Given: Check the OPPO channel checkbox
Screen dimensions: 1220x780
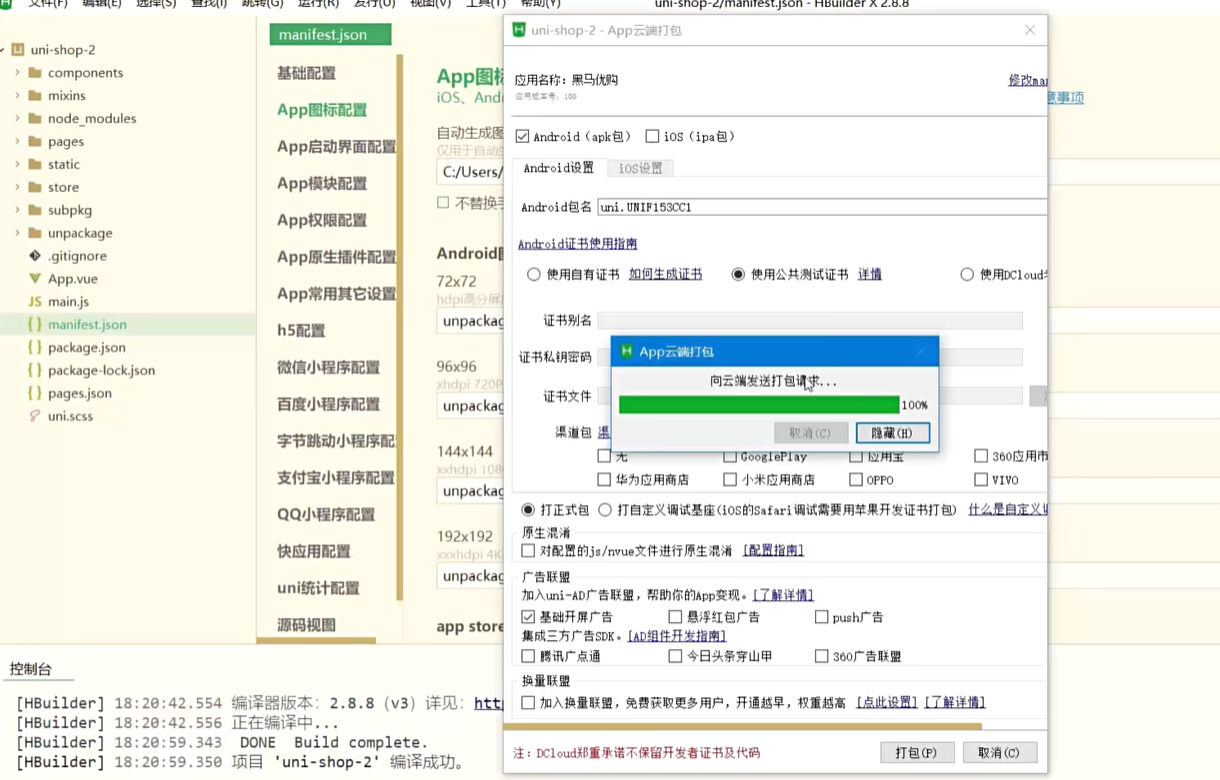Looking at the screenshot, I should [855, 480].
